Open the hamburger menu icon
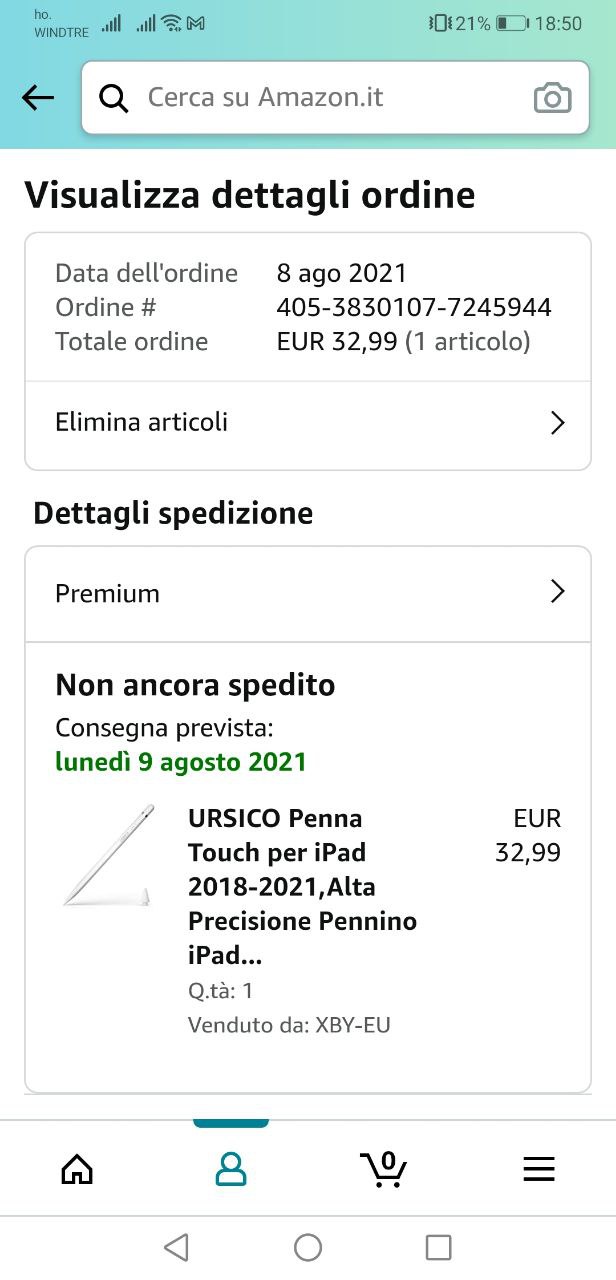616x1280 pixels. pos(539,1168)
